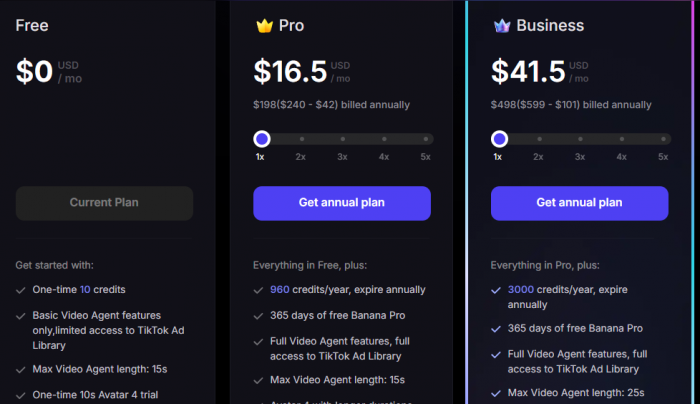This screenshot has width=700, height=404.
Task: Click checkmark beside 3000 credits/year in Business
Action: (x=496, y=290)
